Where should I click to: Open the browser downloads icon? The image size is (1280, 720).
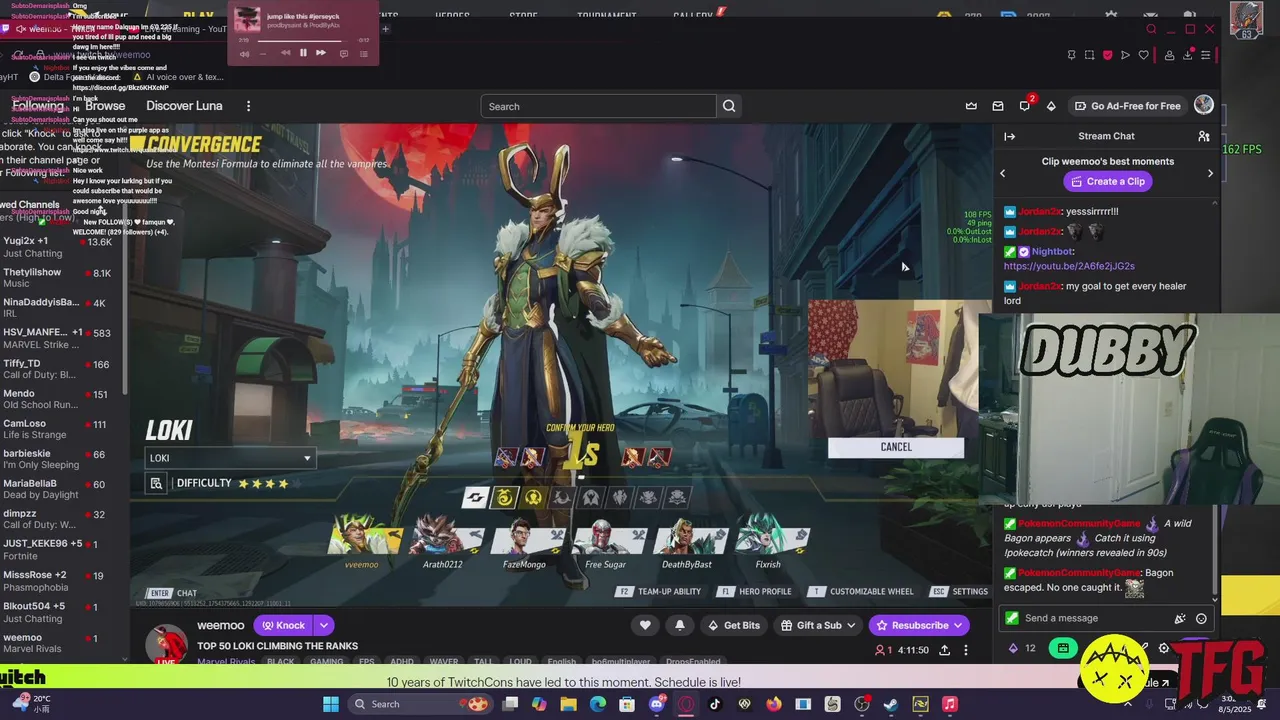[1188, 55]
